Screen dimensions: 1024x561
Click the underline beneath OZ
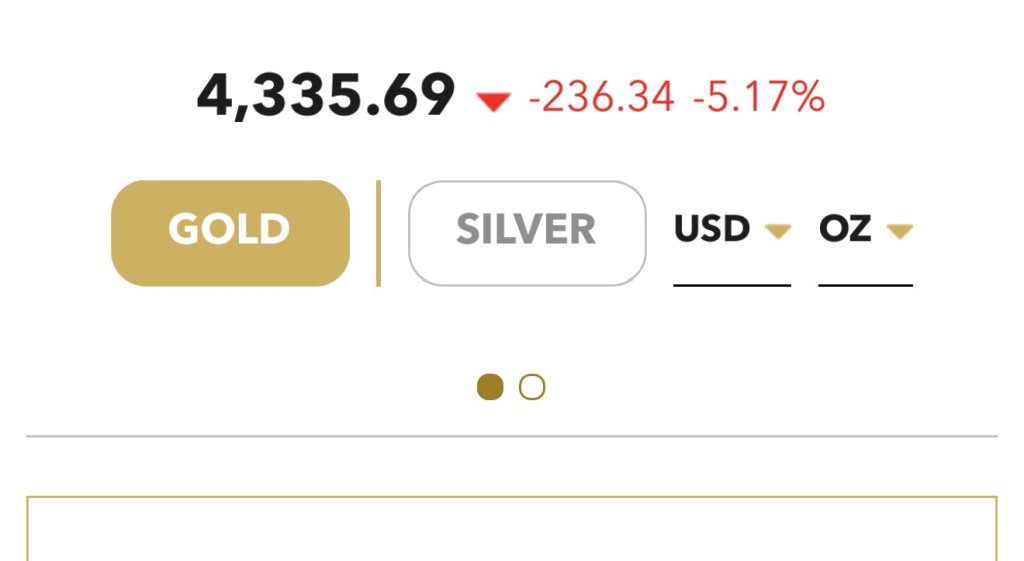(x=865, y=285)
